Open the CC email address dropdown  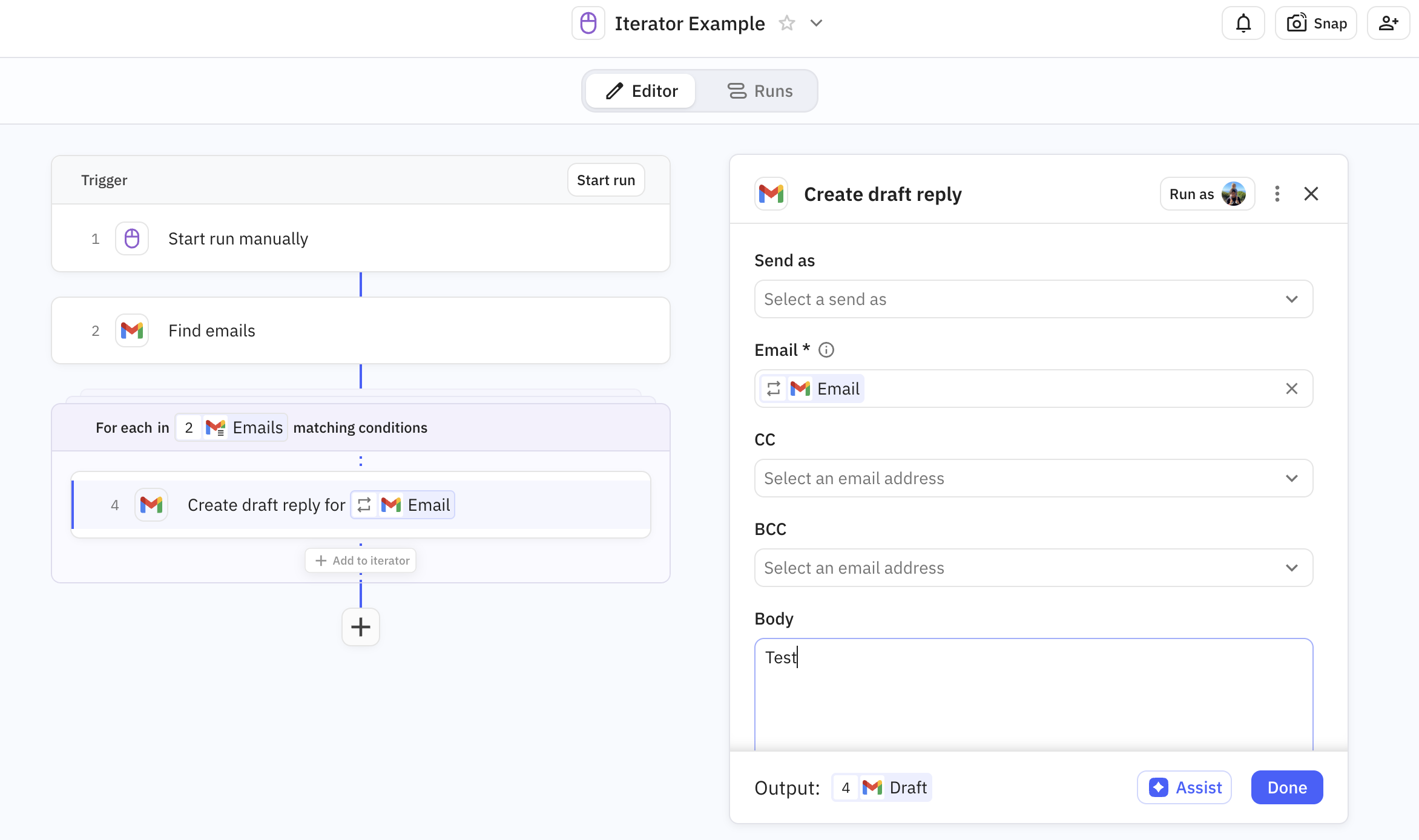click(1033, 478)
